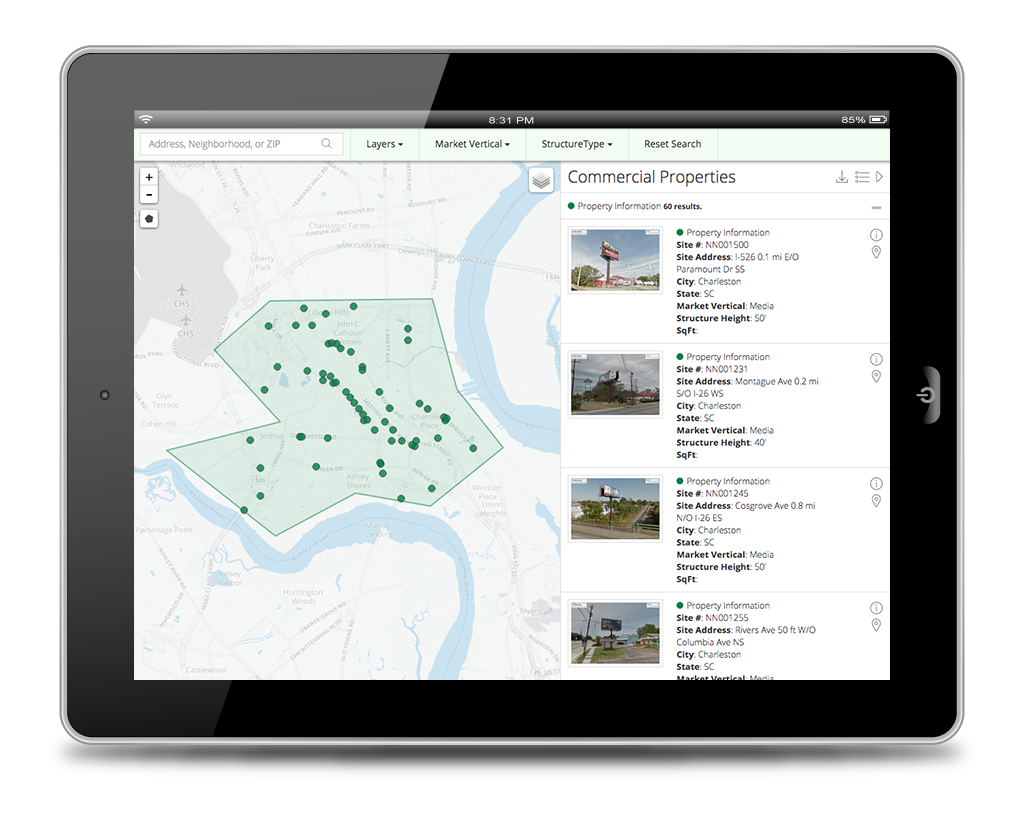The width and height of the screenshot is (1024, 826).
Task: Open the photo for site NN001245
Action: (x=615, y=509)
